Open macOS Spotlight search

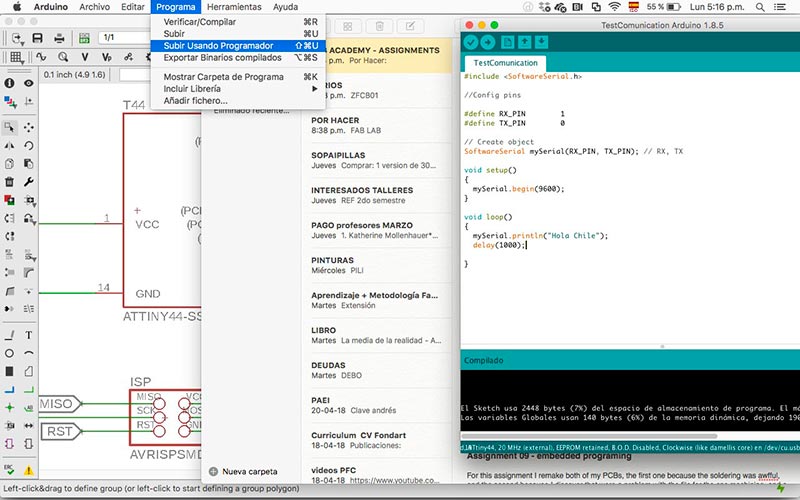point(760,7)
